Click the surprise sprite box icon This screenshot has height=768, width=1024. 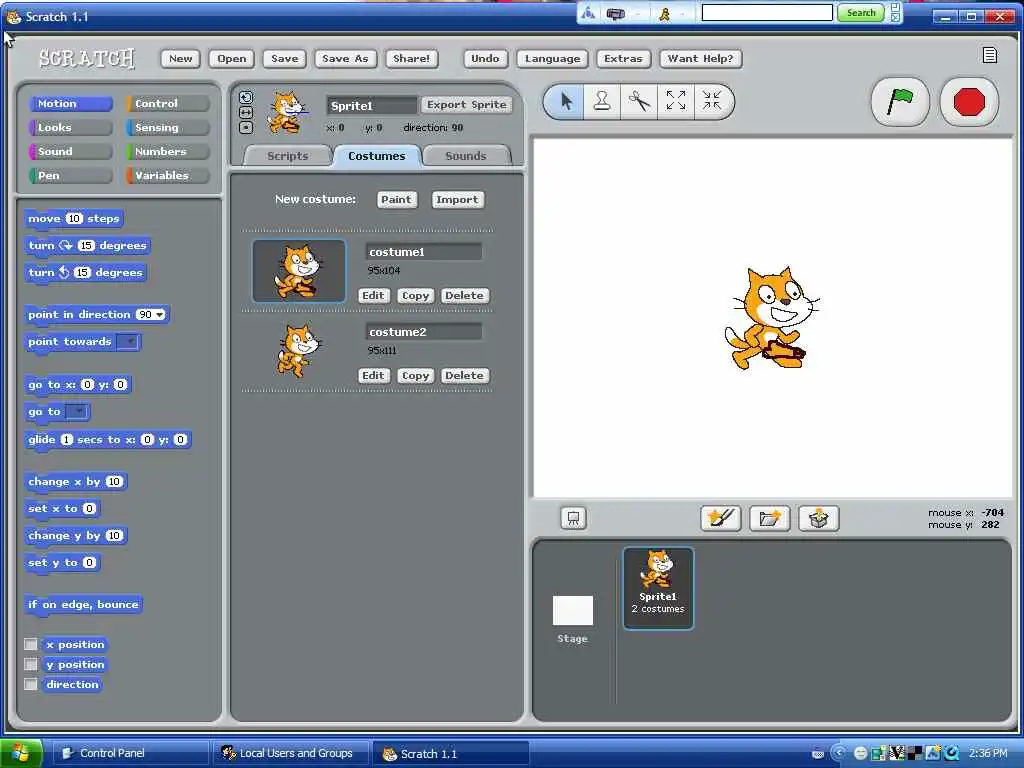pos(818,519)
